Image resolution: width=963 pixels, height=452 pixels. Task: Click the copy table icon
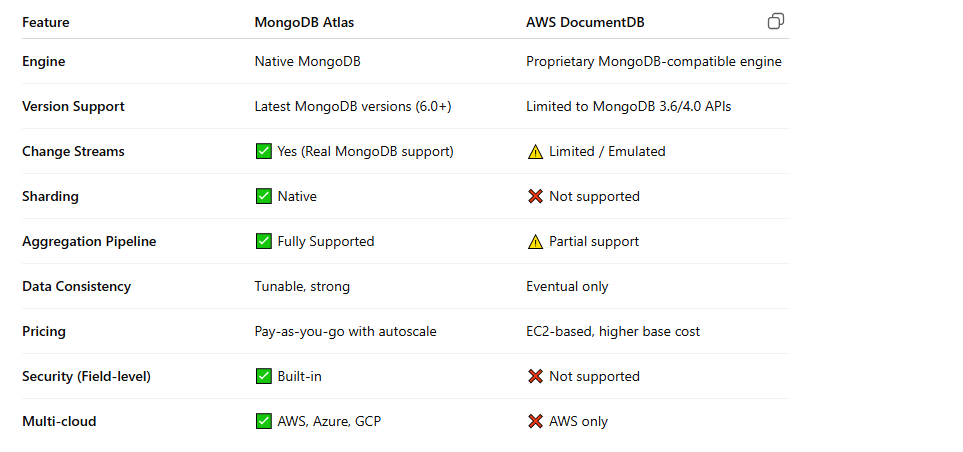pos(776,21)
